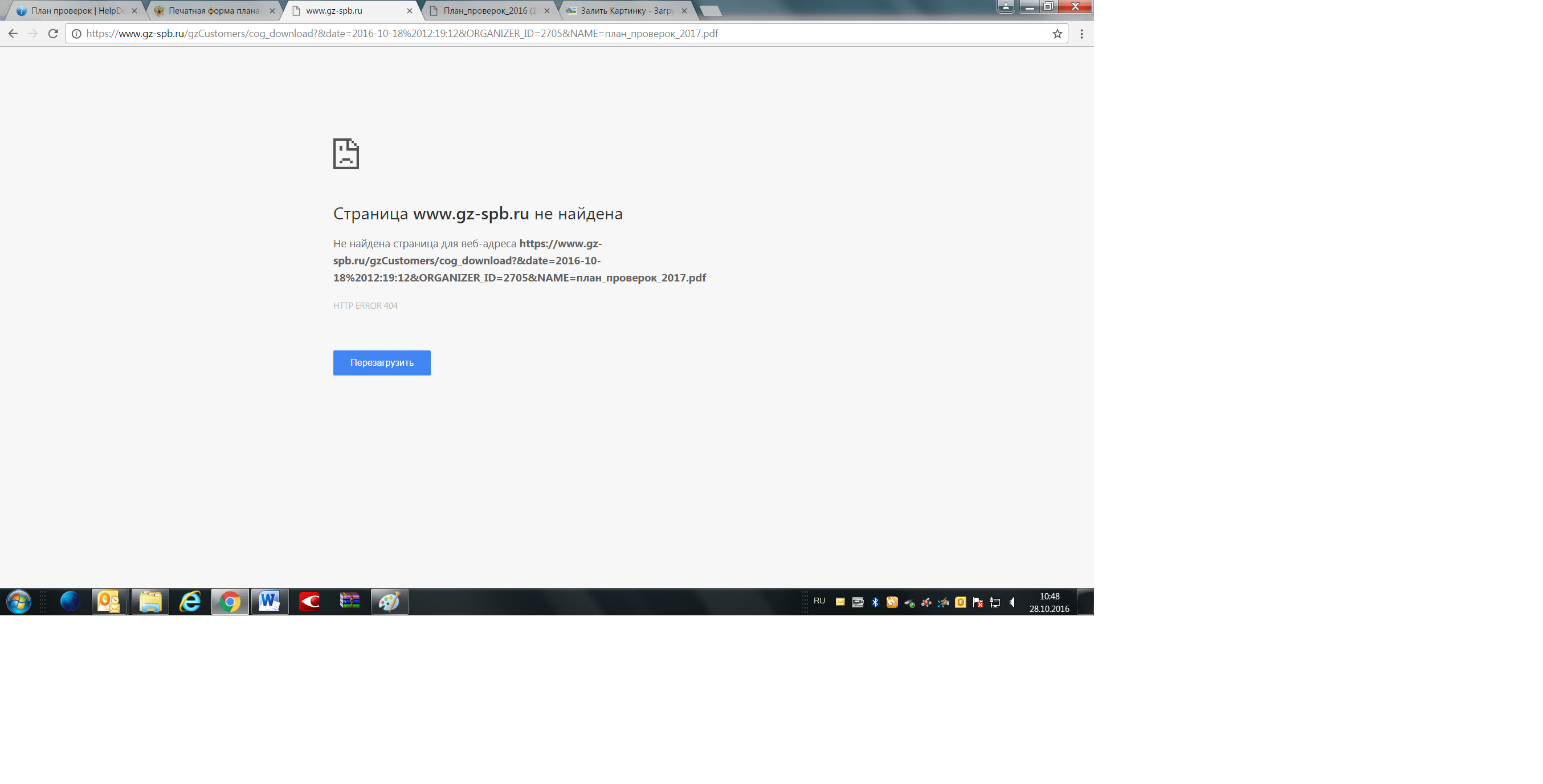Click the RU language indicator

(819, 601)
